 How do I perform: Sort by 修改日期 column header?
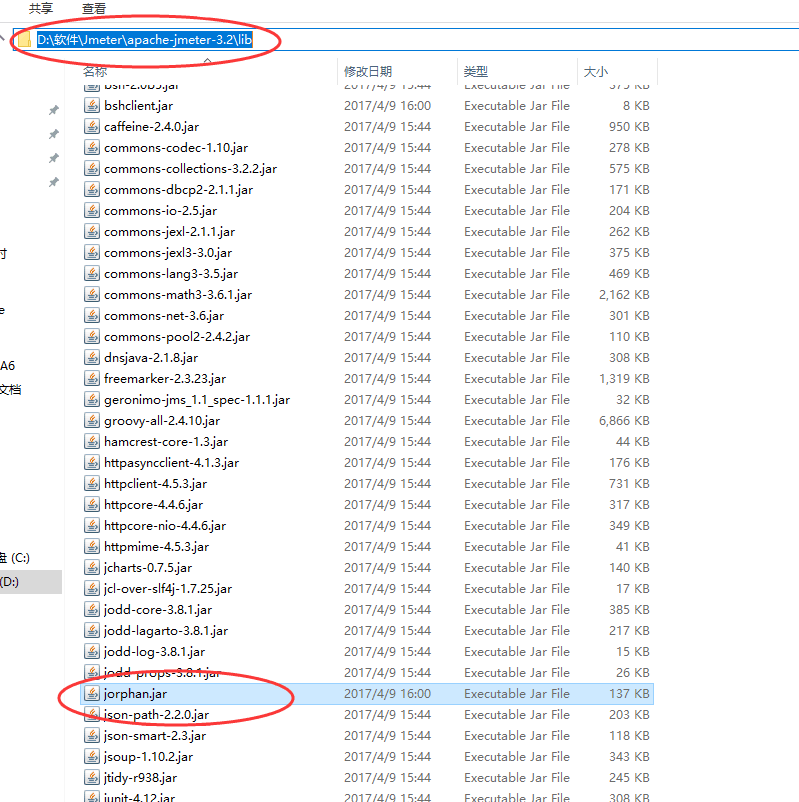368,72
